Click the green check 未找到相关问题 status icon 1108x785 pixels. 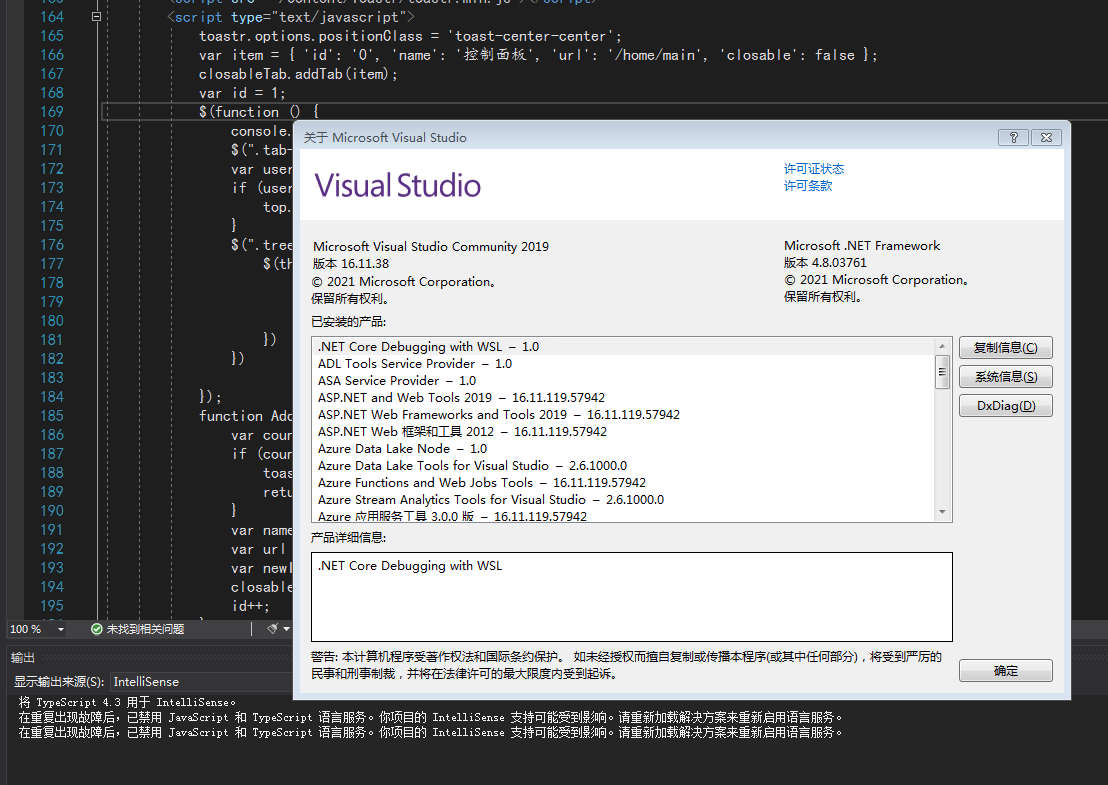pos(97,629)
